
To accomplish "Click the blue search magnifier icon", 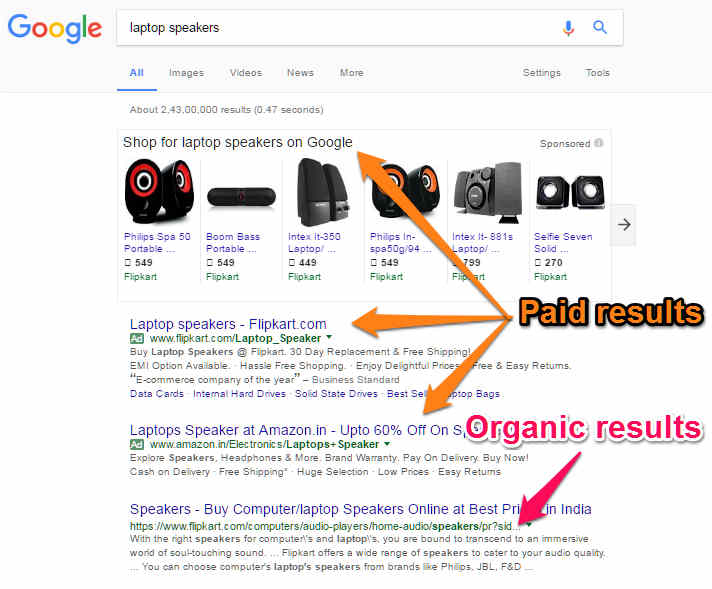I will pos(600,27).
